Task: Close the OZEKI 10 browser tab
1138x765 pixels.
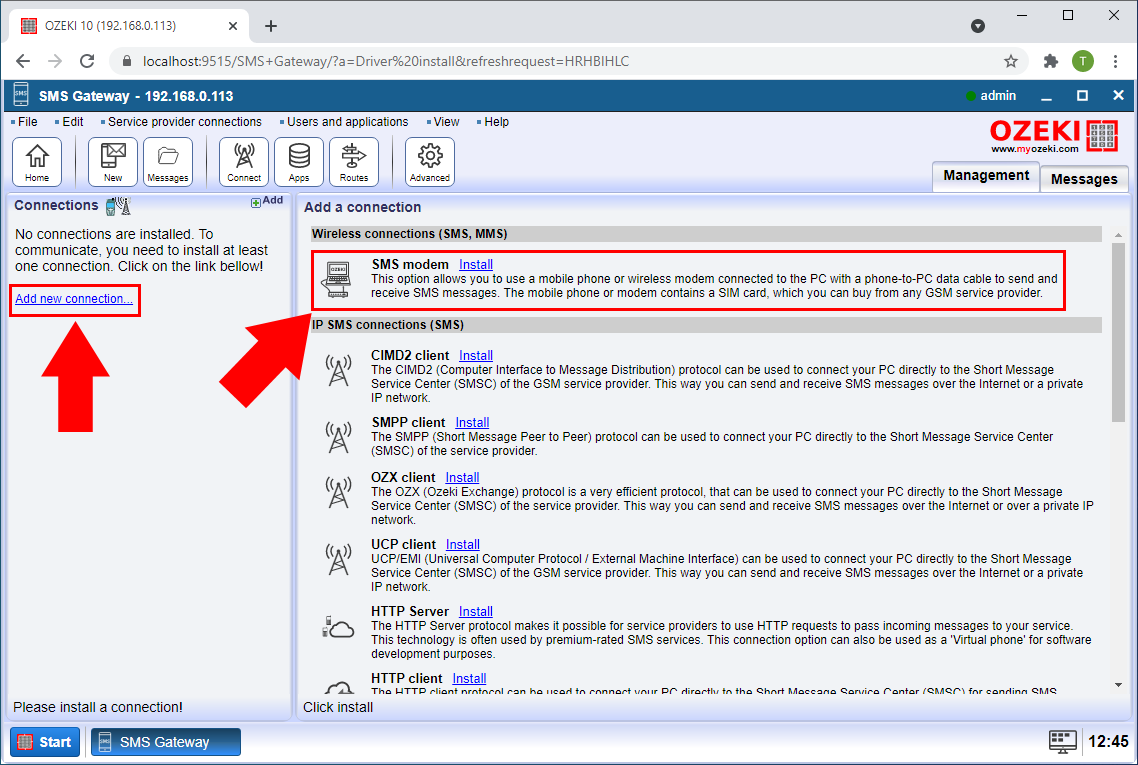Action: (232, 26)
